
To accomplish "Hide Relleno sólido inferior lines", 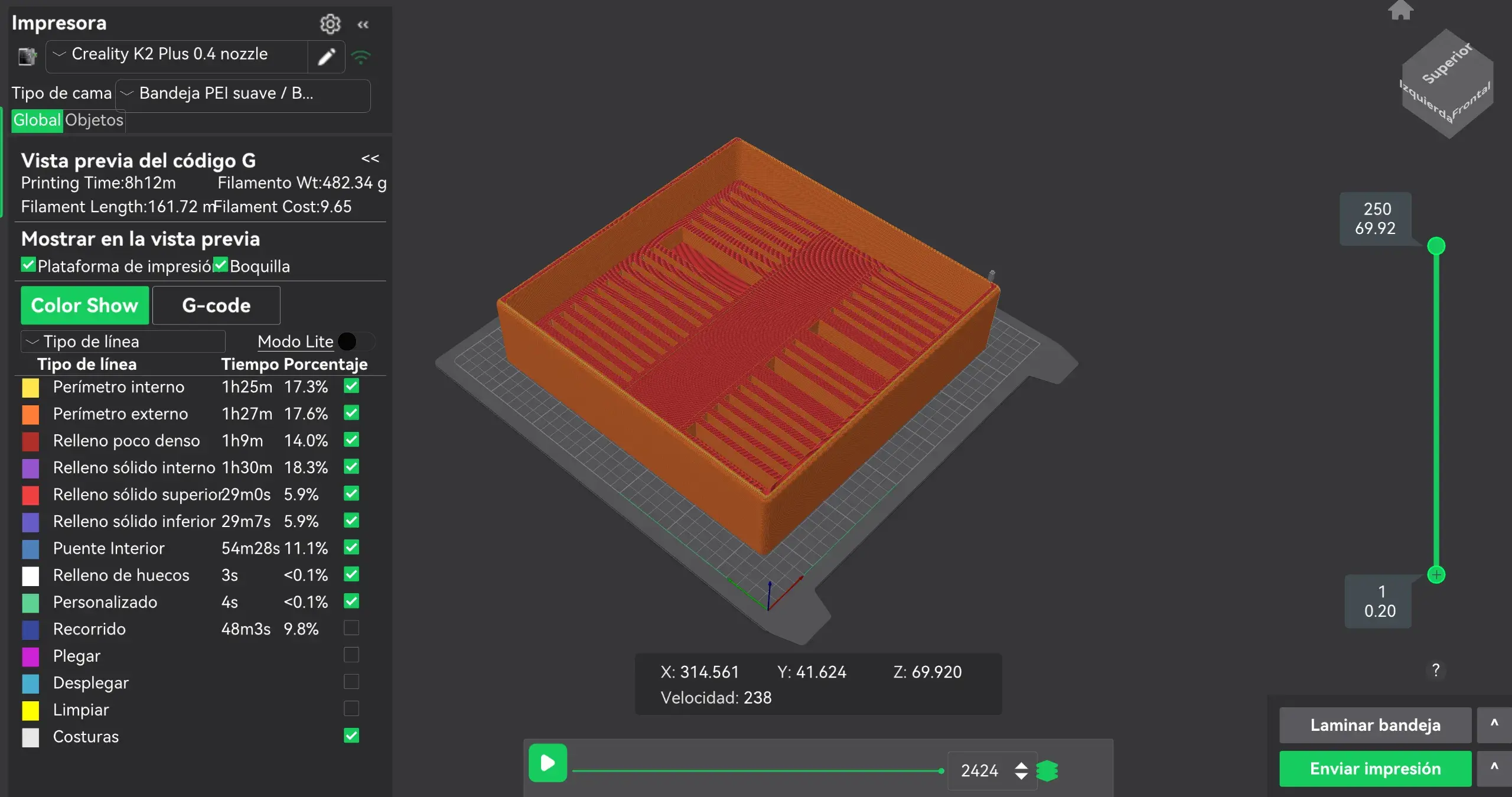I will click(x=351, y=521).
